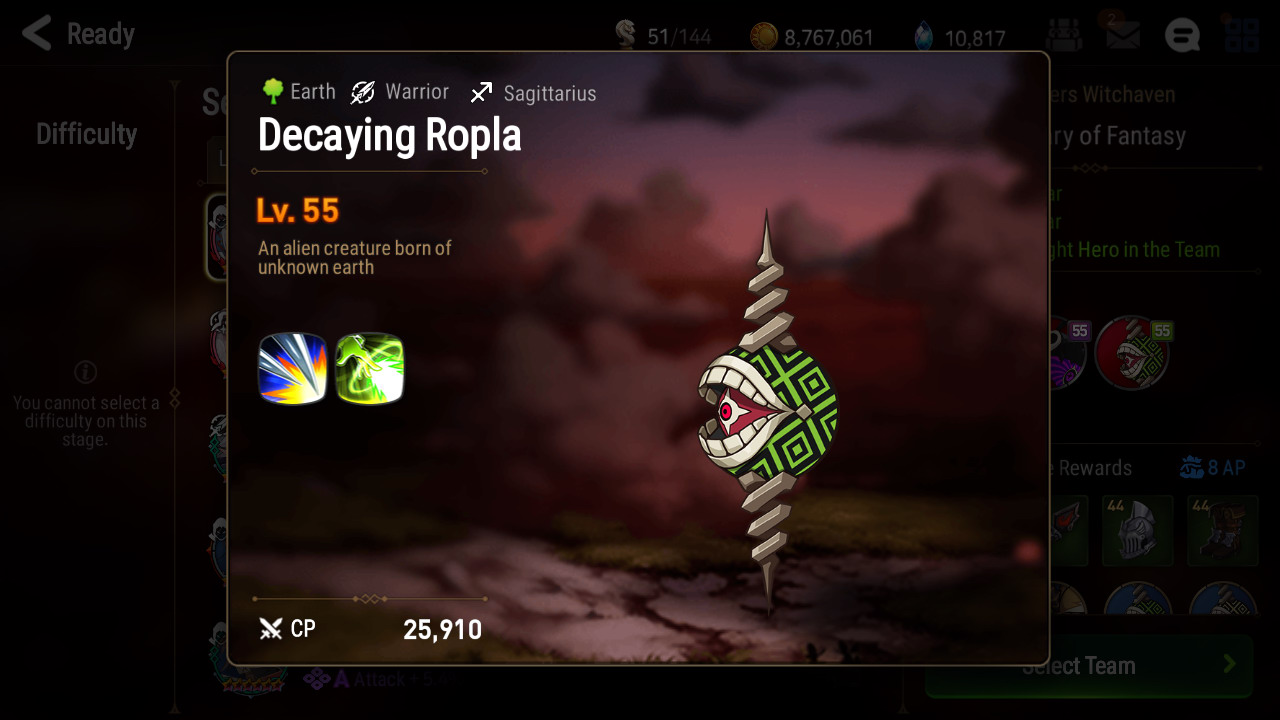Select the Decaying Ropla enemy portrait

pos(1133,352)
